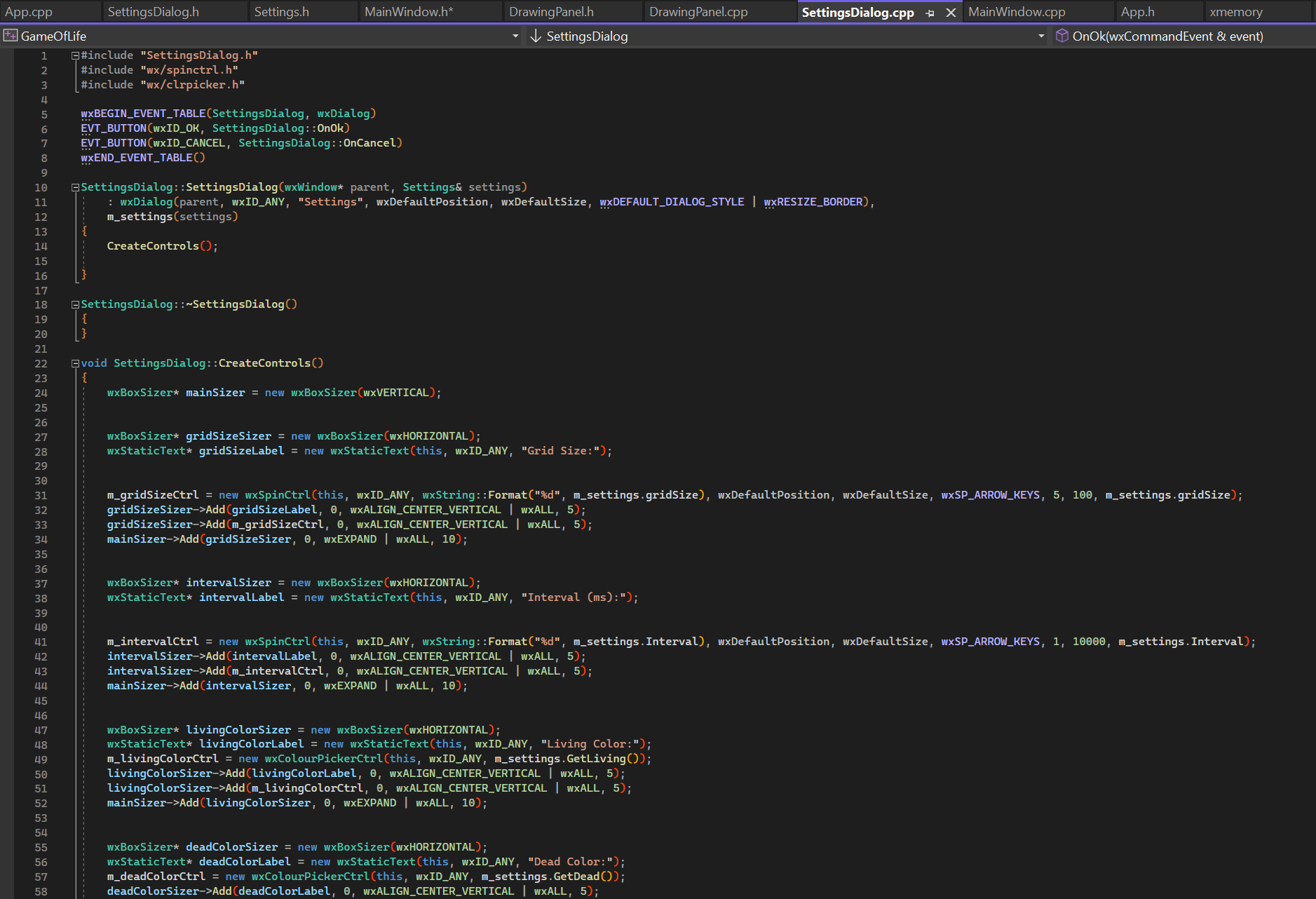Pin the SettingsDialog.cpp tab
This screenshot has width=1316, height=899.
pyautogui.click(x=930, y=13)
